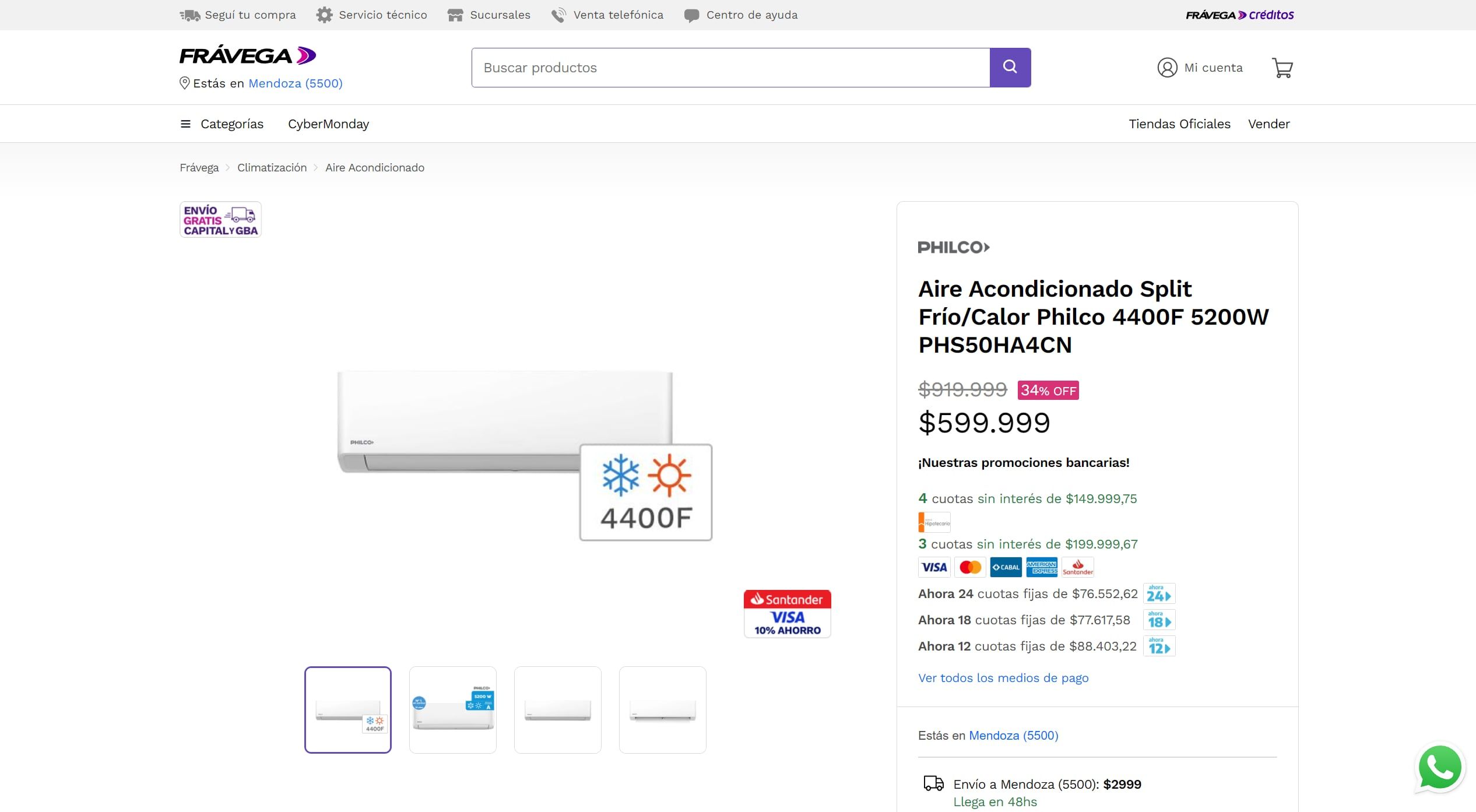
Task: Click the Santander payment logo
Action: 1077,567
